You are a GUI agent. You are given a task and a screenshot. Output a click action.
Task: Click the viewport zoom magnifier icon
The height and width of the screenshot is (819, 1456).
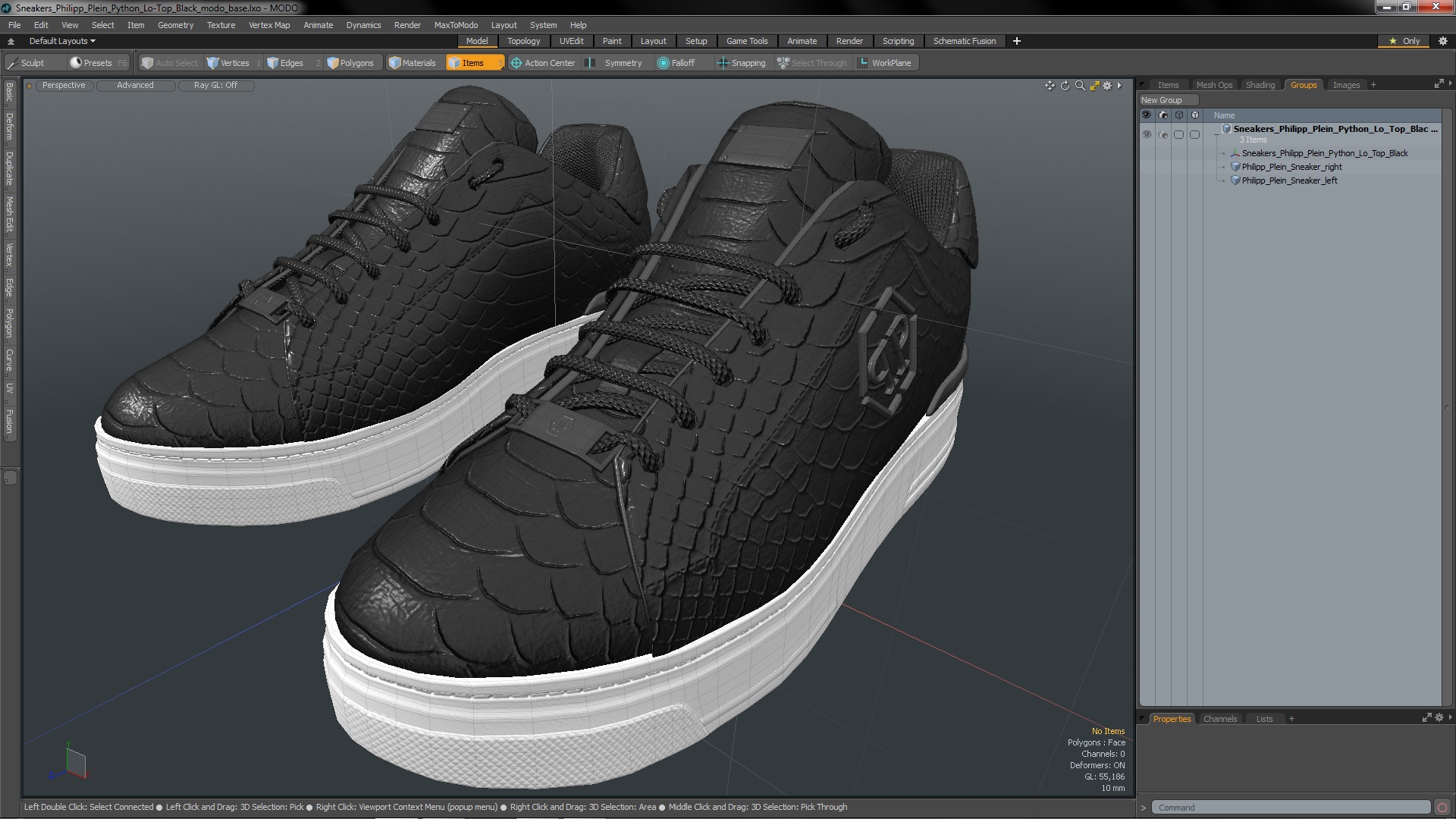coord(1080,86)
